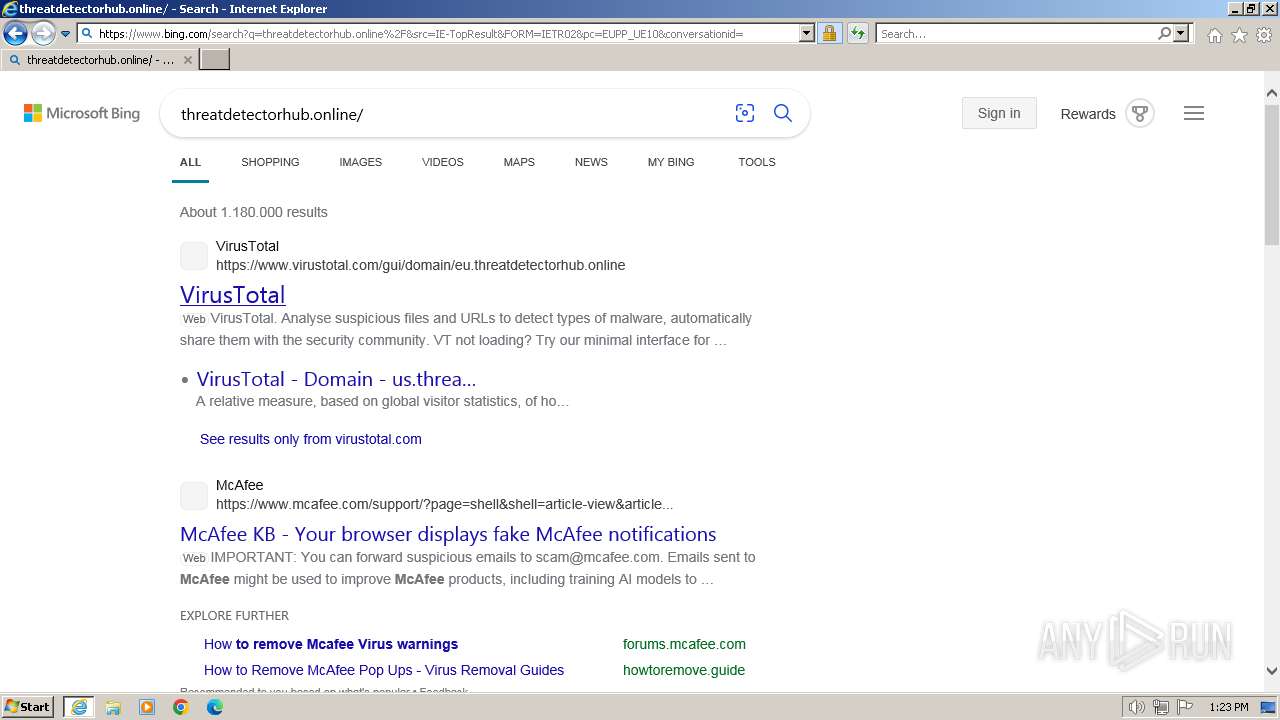Open media player taskbar icon
Viewport: 1280px width, 720px height.
click(x=147, y=707)
